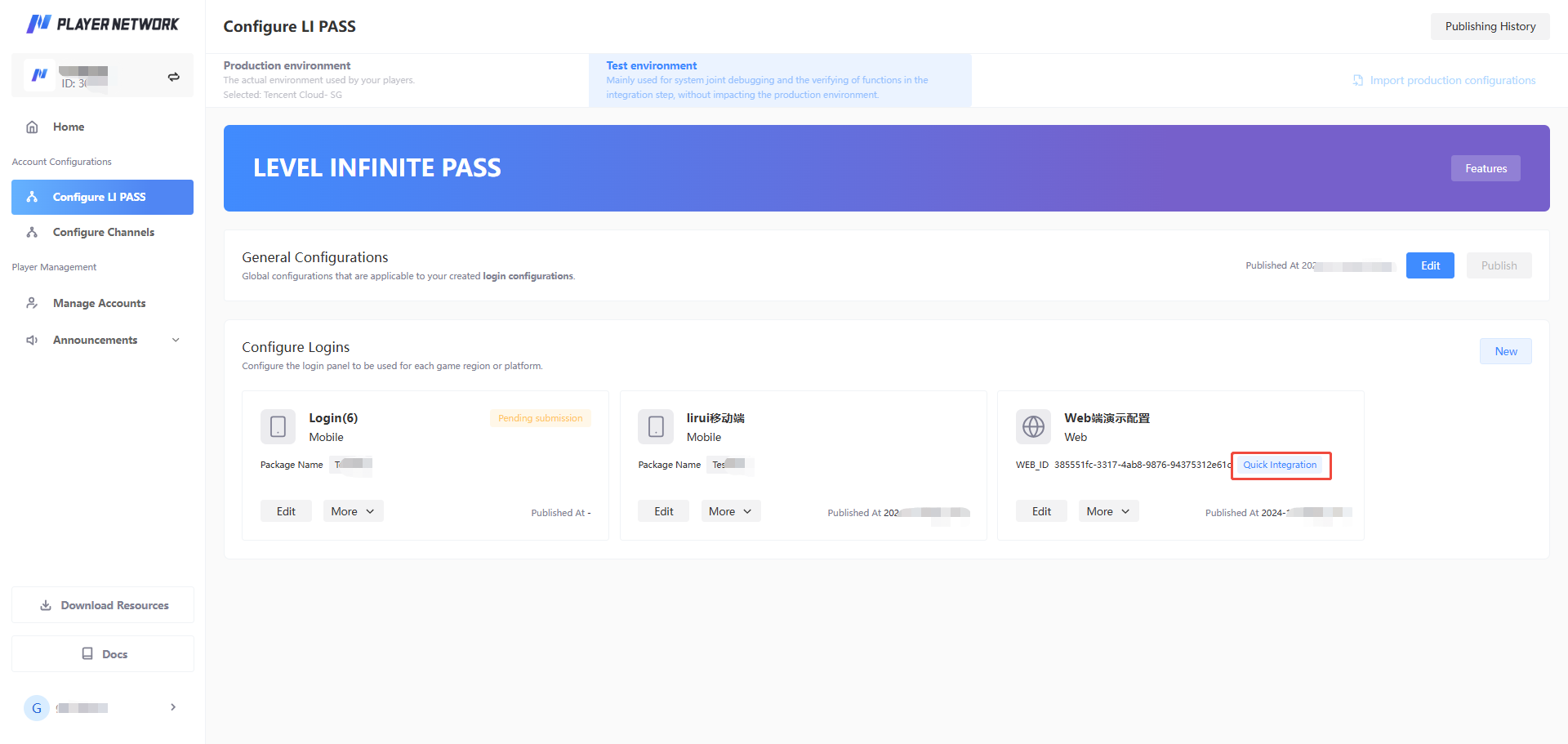Select the Home icon in sidebar
The width and height of the screenshot is (1568, 744).
click(x=31, y=127)
